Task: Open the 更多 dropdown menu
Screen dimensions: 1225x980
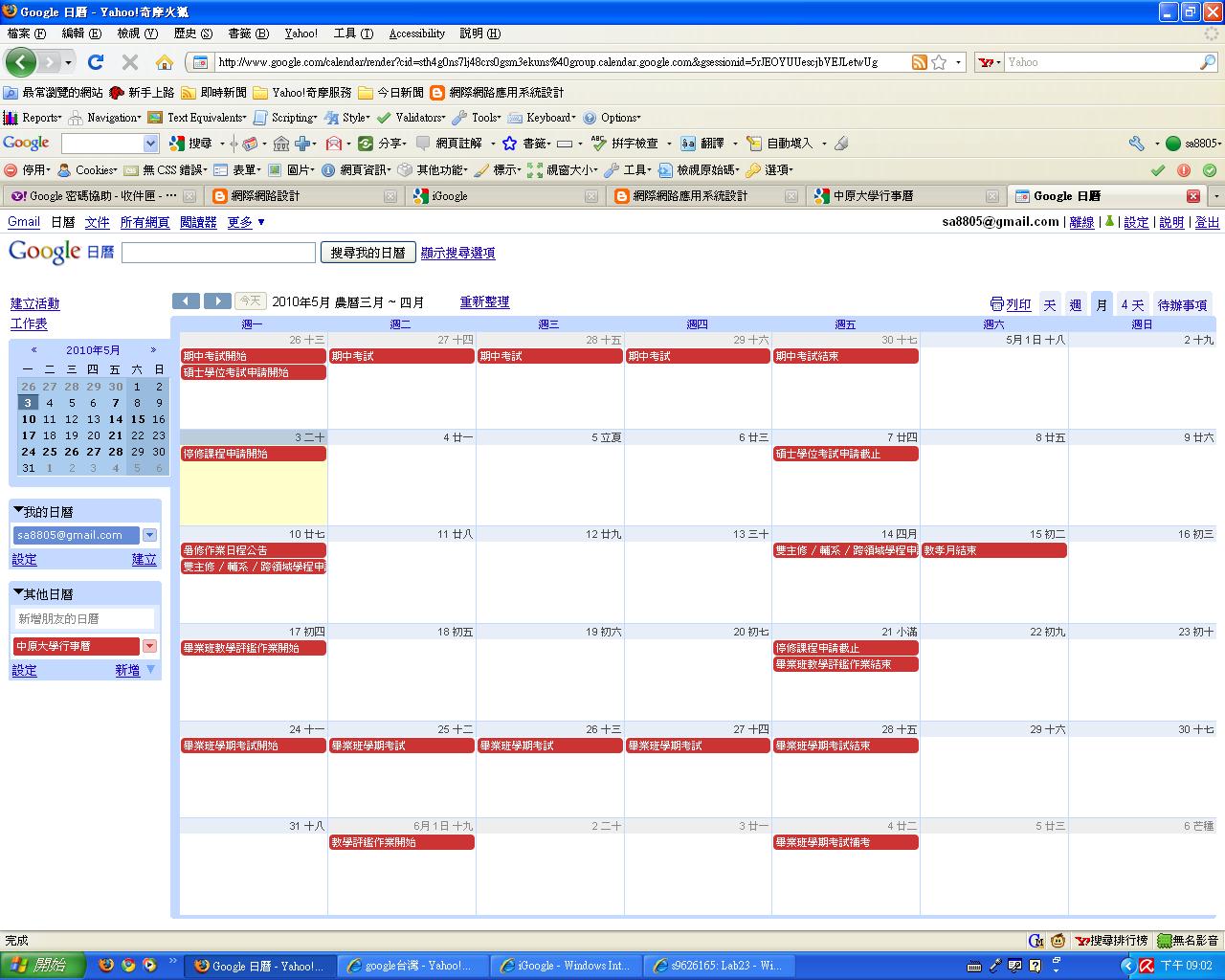Action: (x=246, y=222)
